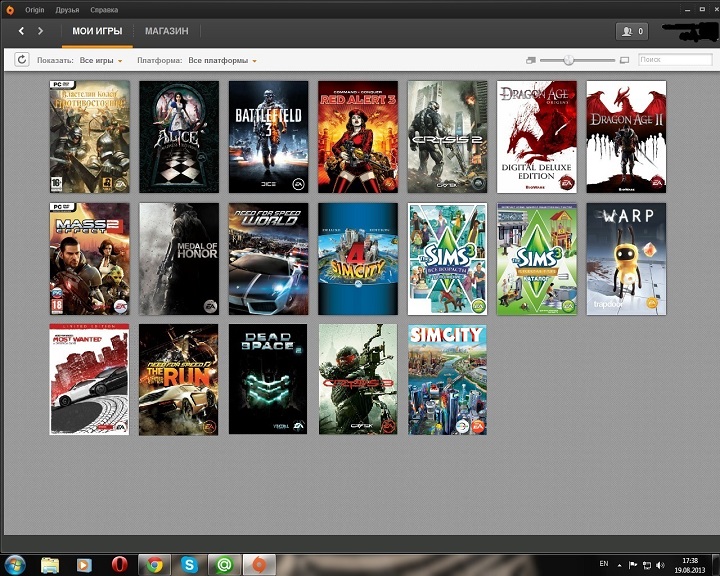Expand the Все игры filter dropdown
Image resolution: width=720 pixels, height=576 pixels.
[x=101, y=60]
